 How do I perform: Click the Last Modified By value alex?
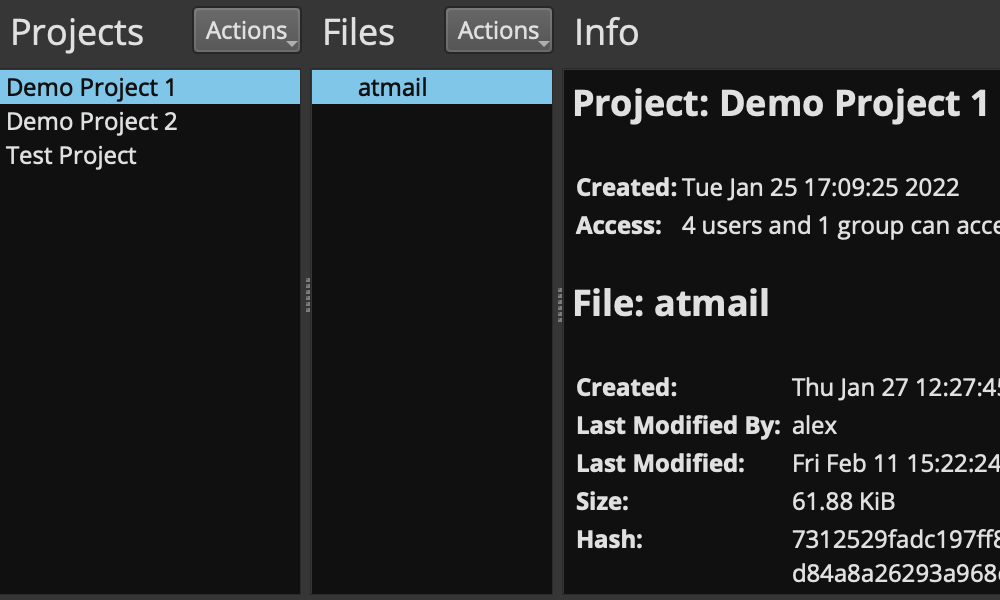(x=814, y=426)
